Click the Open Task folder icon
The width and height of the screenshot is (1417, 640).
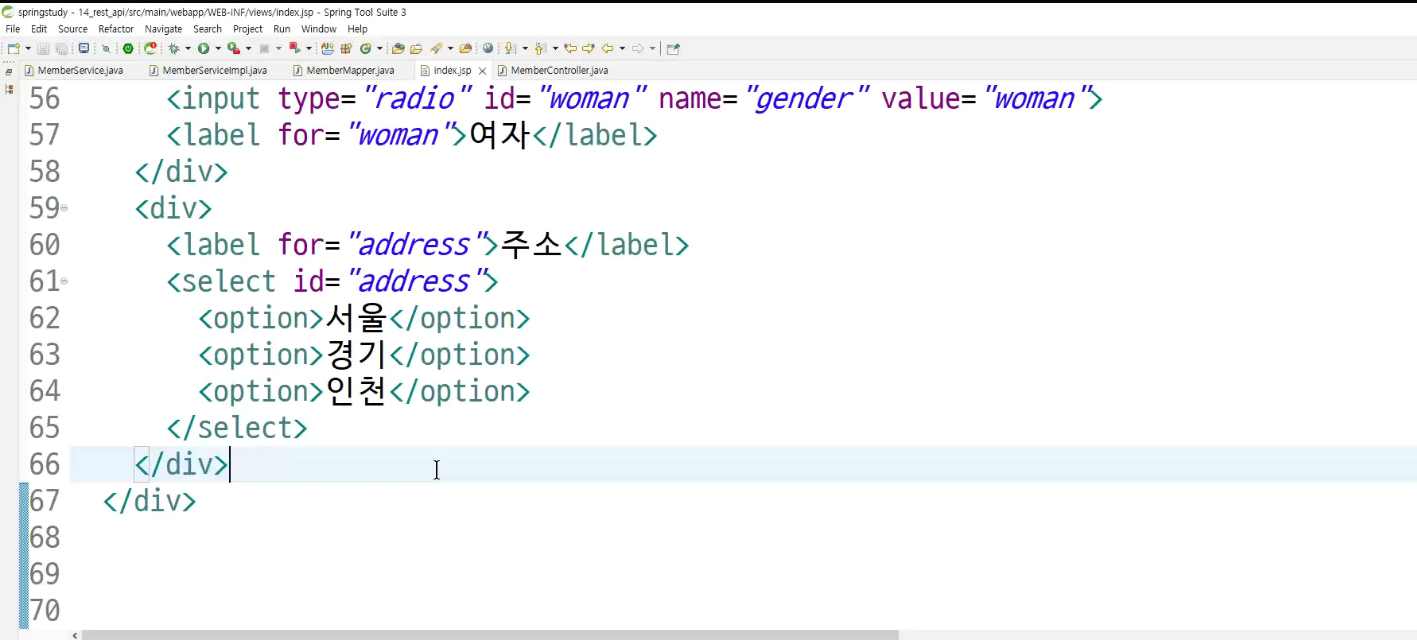[416, 48]
